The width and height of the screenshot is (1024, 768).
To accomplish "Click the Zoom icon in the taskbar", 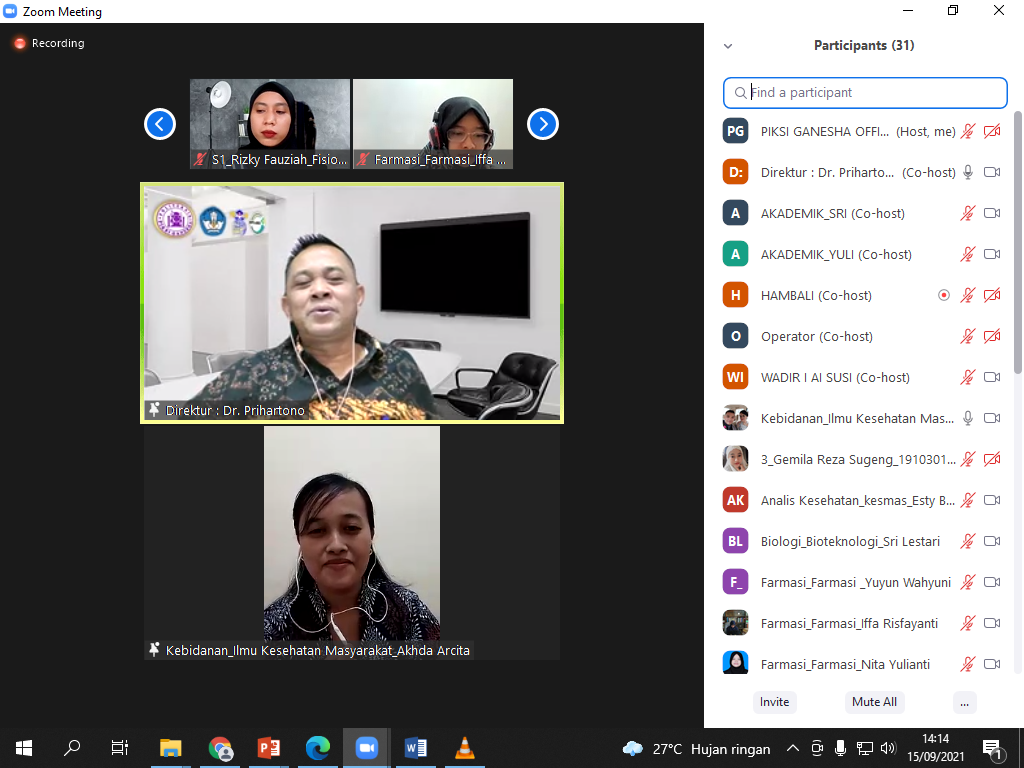I will [x=366, y=748].
